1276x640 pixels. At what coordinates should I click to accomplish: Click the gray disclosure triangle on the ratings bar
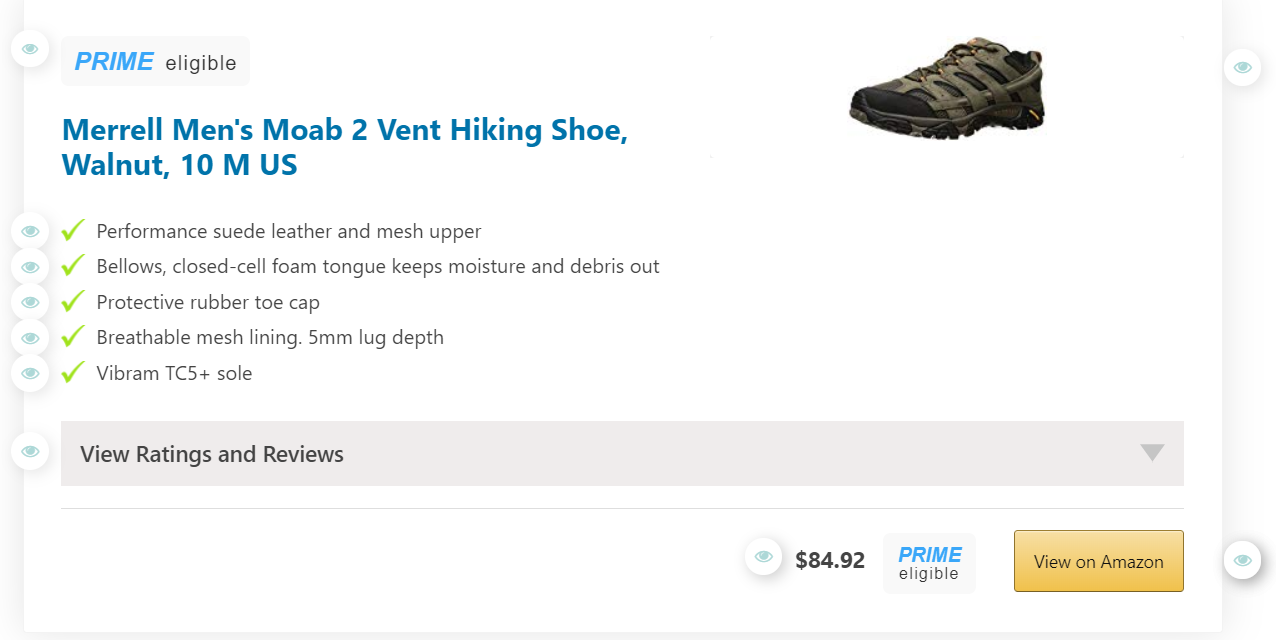pyautogui.click(x=1151, y=453)
